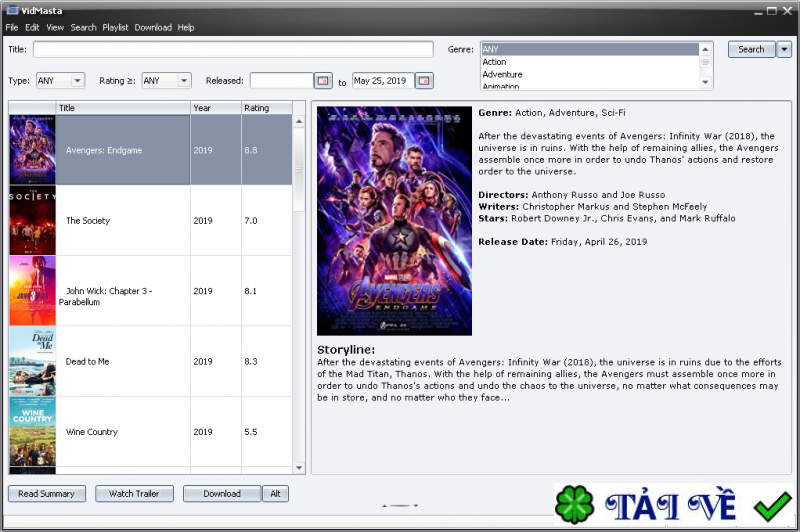Open the File menu
The width and height of the screenshot is (800, 532).
(x=12, y=28)
